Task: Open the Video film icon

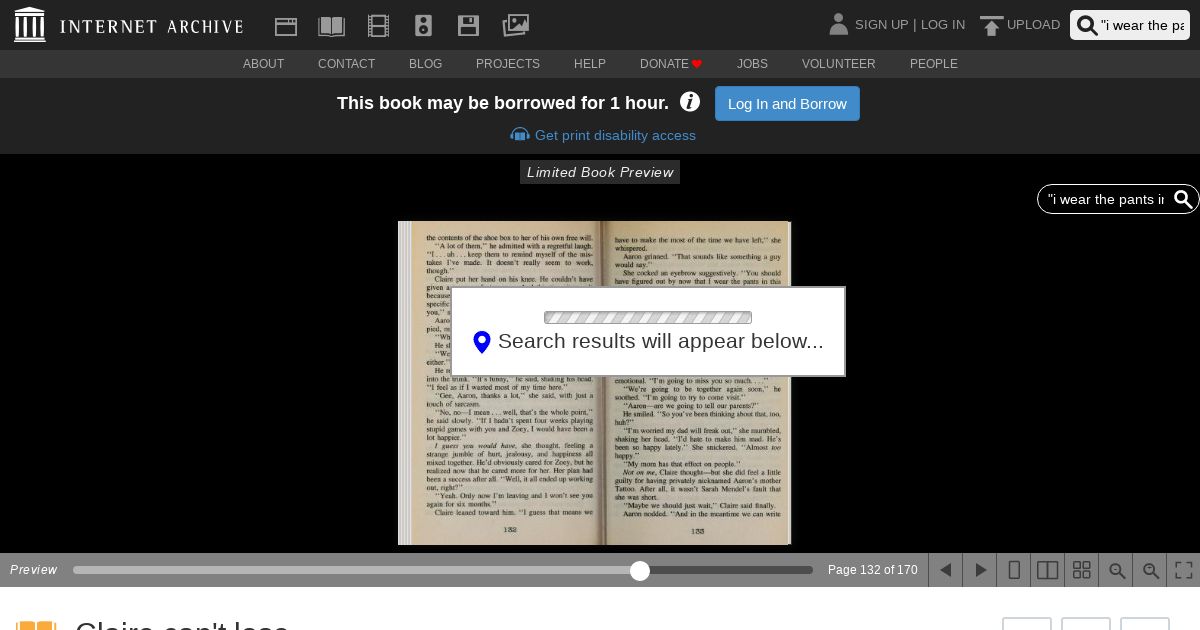Action: 378,26
